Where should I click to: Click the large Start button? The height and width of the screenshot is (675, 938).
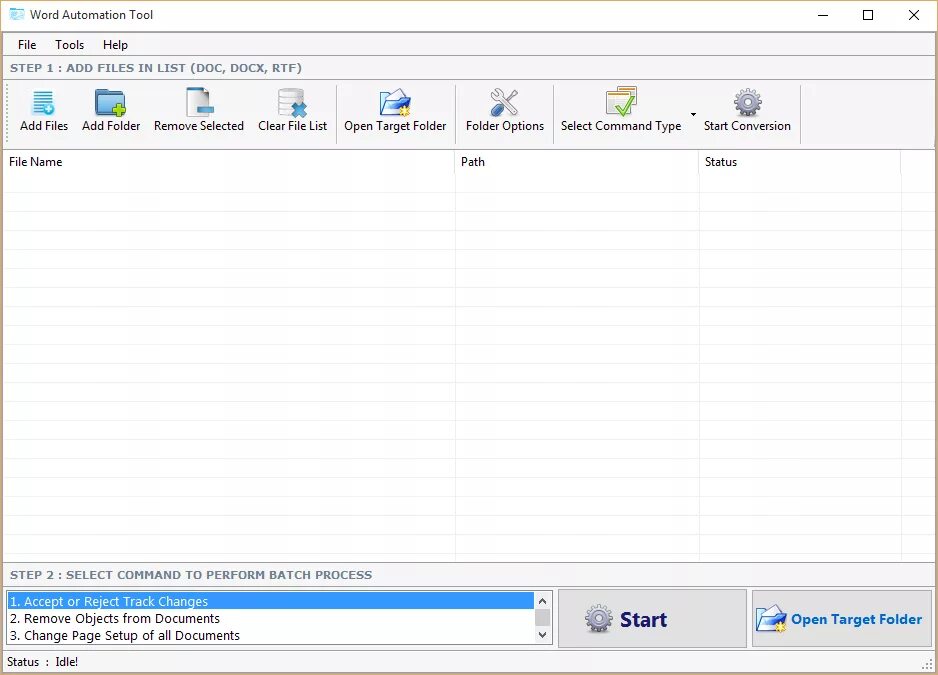(x=652, y=619)
